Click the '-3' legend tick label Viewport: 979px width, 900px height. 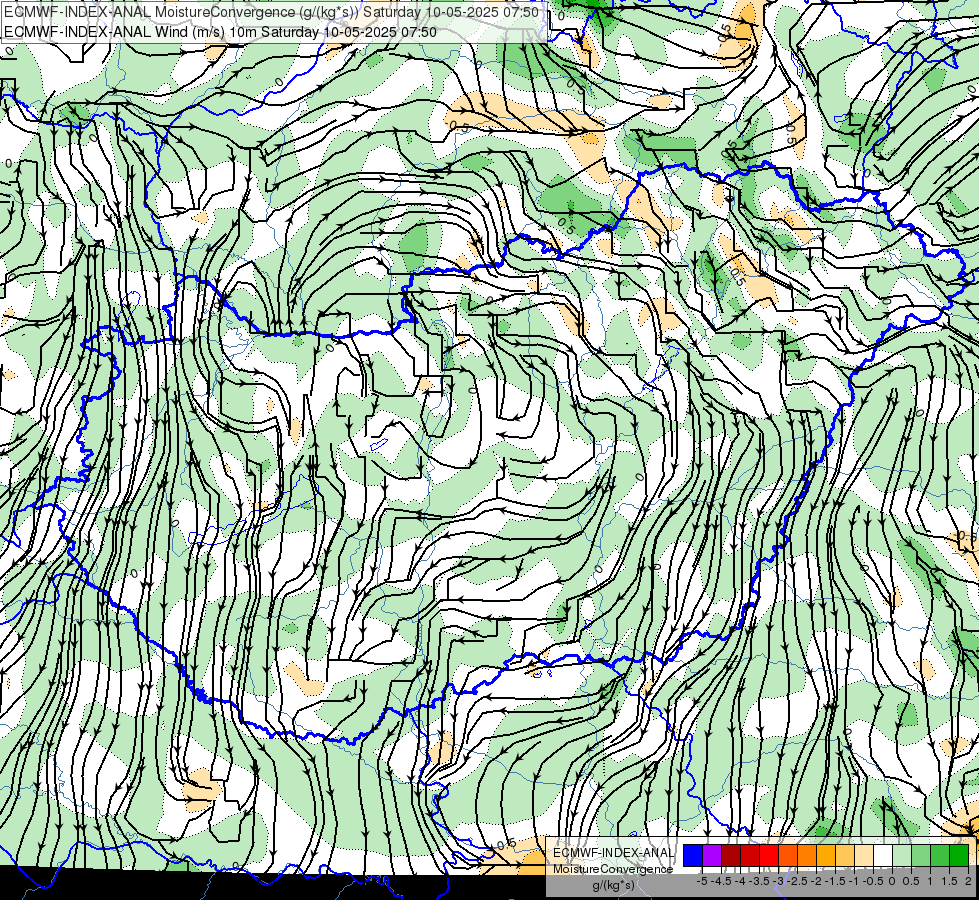(778, 881)
